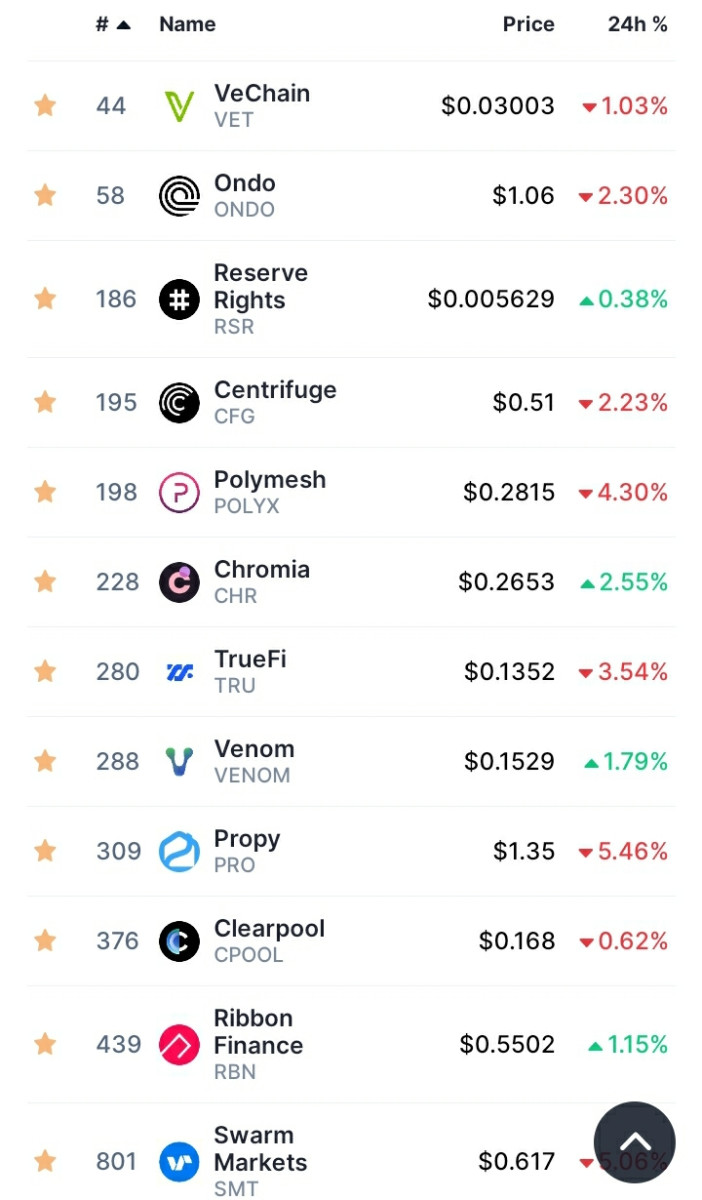Click the Ondo coin logo
The width and height of the screenshot is (702, 1200).
[x=179, y=196]
